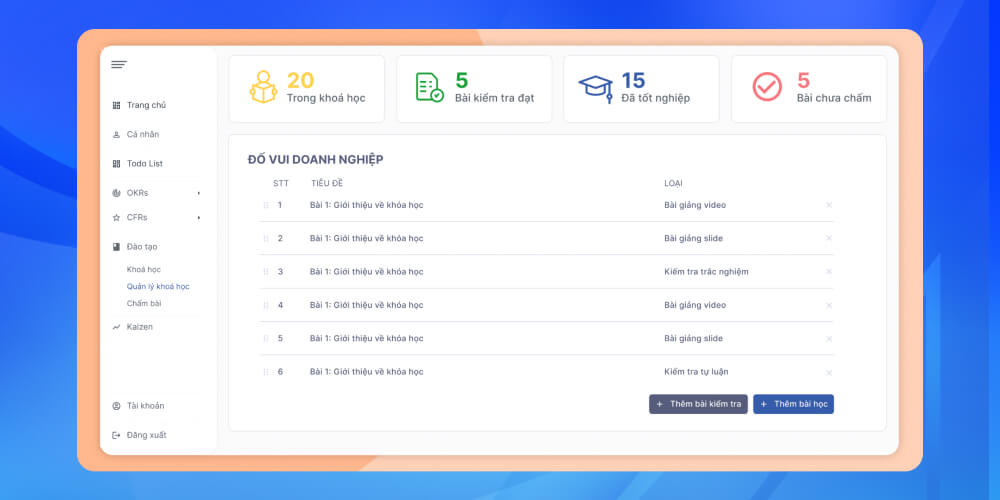Remove the Kiểm tra tự luận row
The width and height of the screenshot is (1000, 500).
tap(829, 372)
